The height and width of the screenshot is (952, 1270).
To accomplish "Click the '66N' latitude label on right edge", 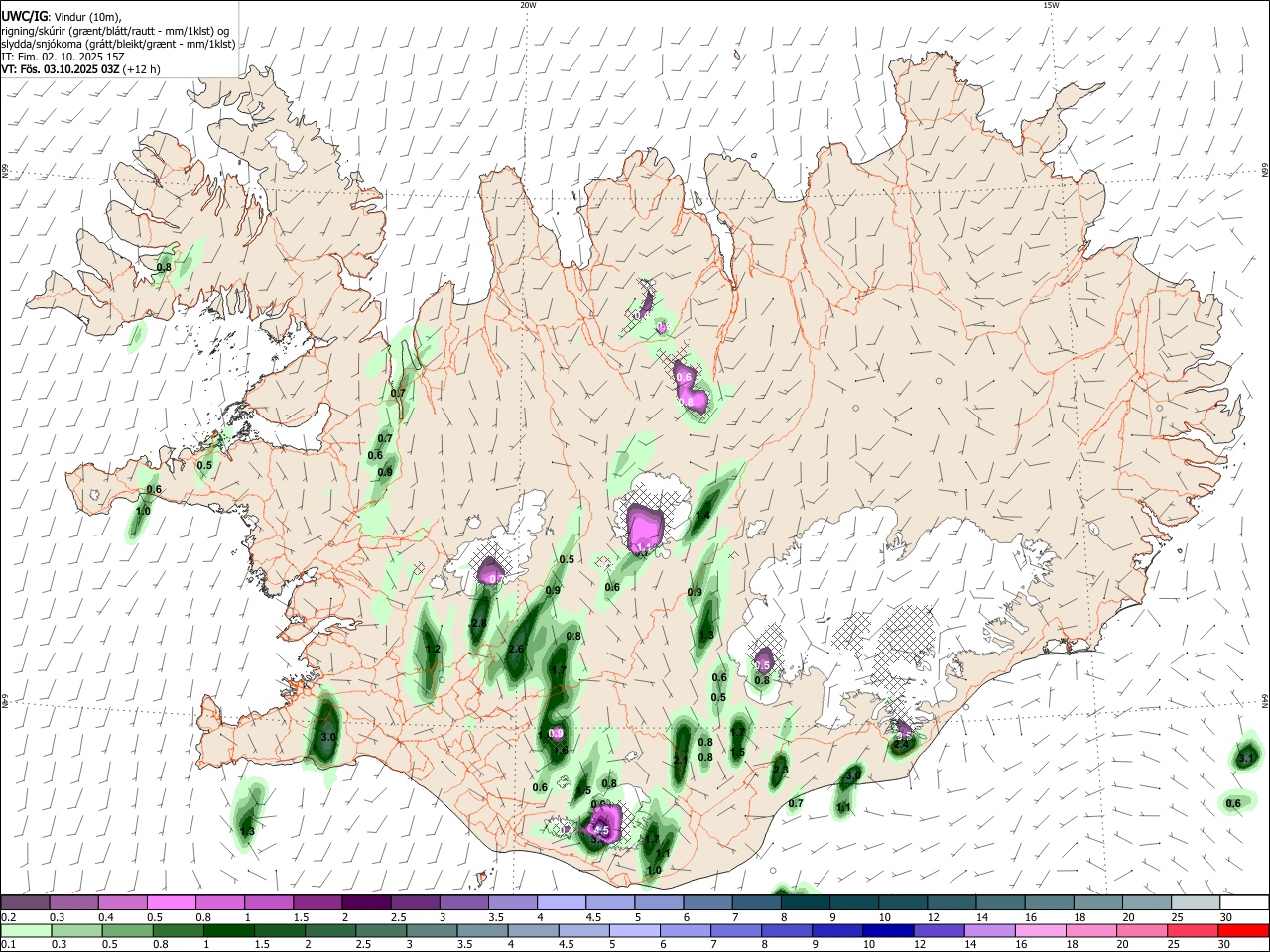I will coord(1265,169).
